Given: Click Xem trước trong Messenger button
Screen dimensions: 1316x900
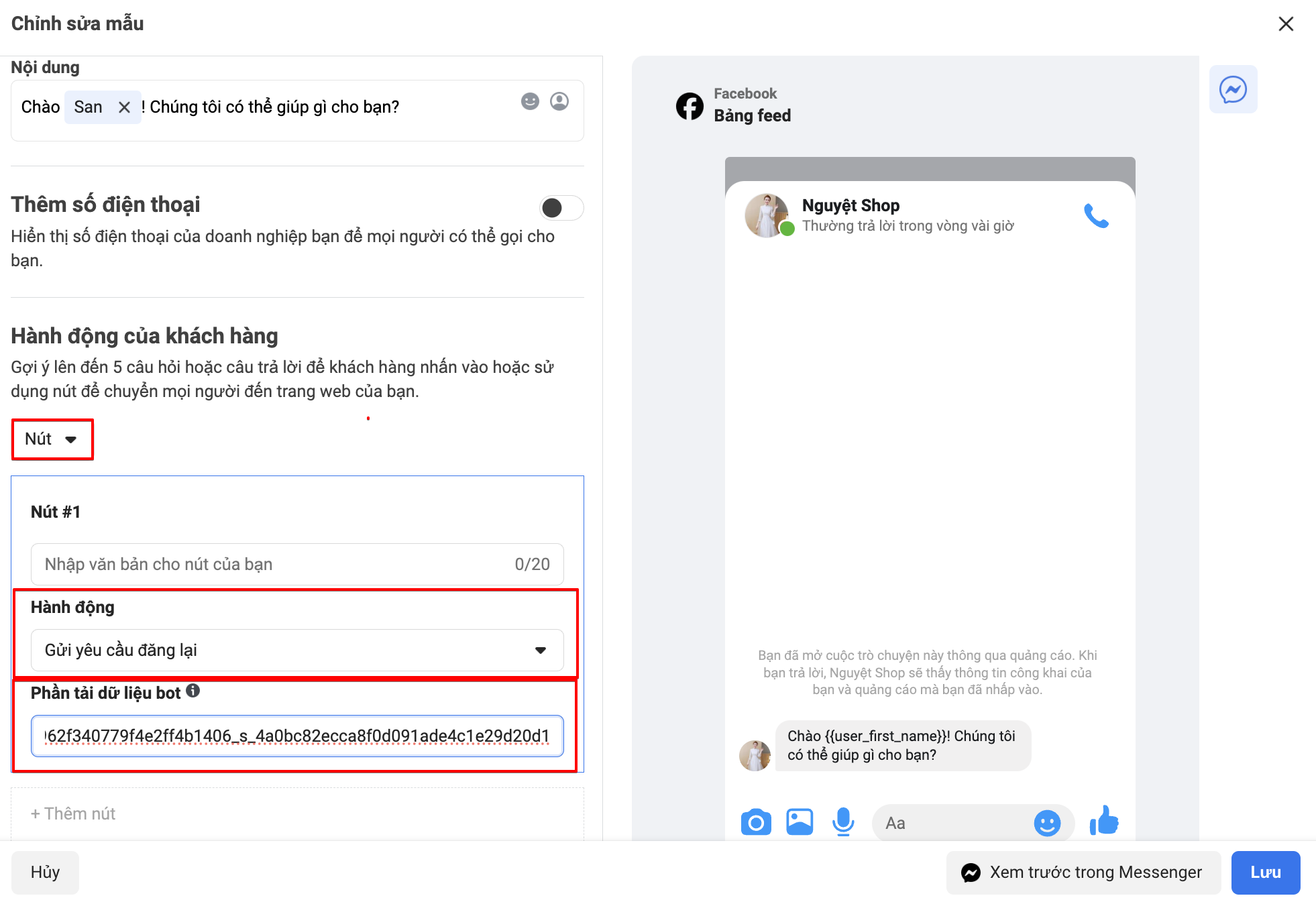Looking at the screenshot, I should tap(1083, 872).
